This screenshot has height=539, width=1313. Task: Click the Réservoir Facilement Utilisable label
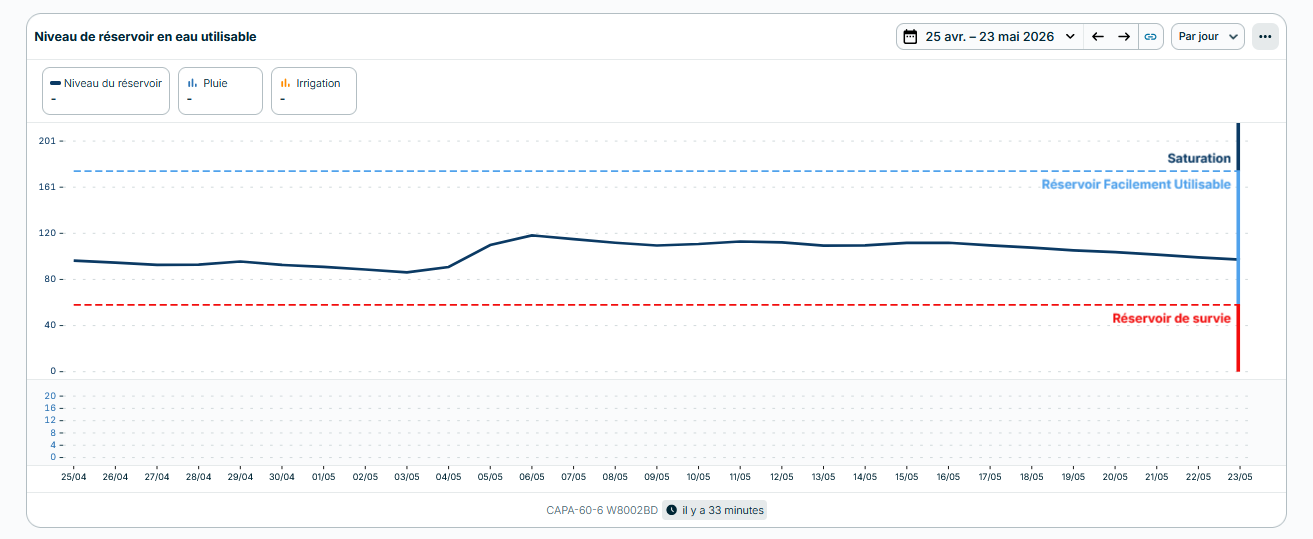[x=1136, y=185]
